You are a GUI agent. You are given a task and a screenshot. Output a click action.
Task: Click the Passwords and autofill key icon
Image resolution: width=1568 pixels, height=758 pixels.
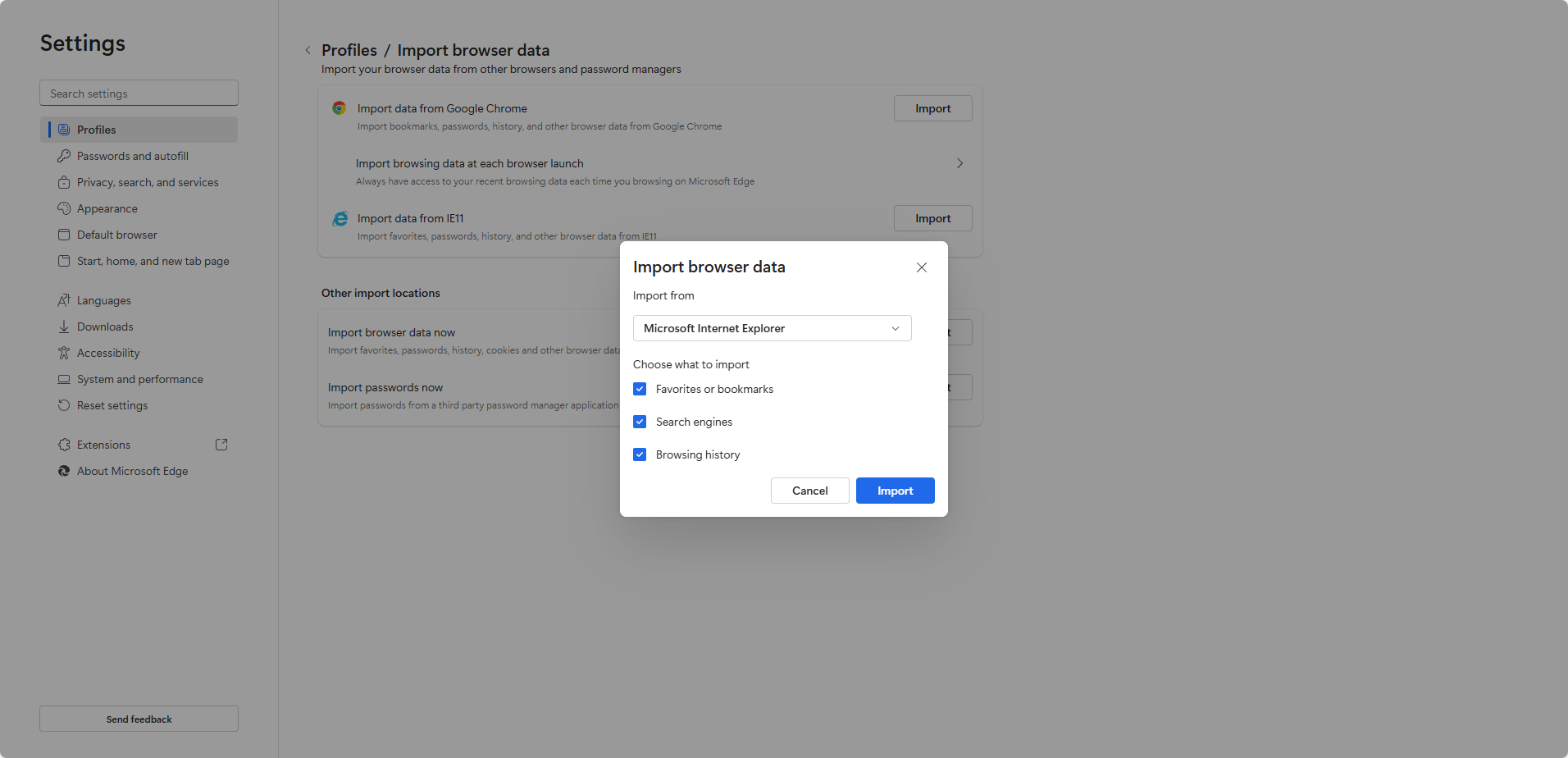click(64, 156)
